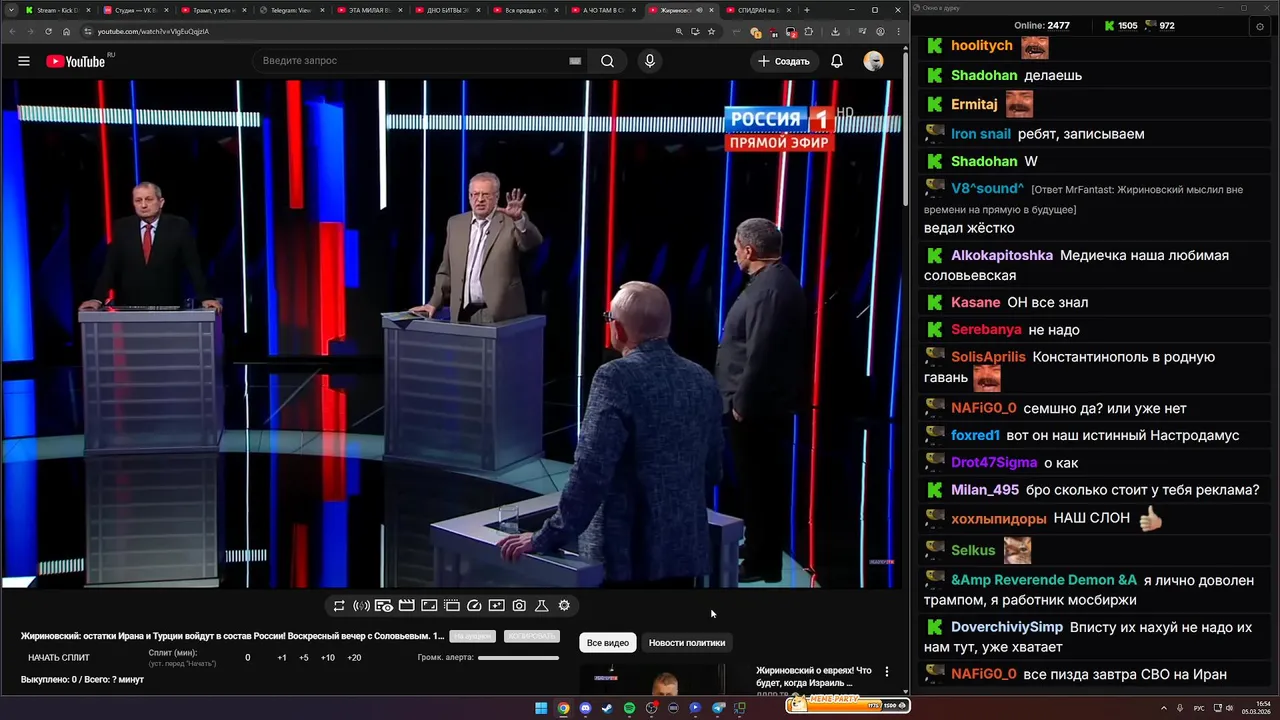Viewport: 1280px width, 720px height.
Task: Switch to the Stream - Kick tab
Action: click(58, 10)
